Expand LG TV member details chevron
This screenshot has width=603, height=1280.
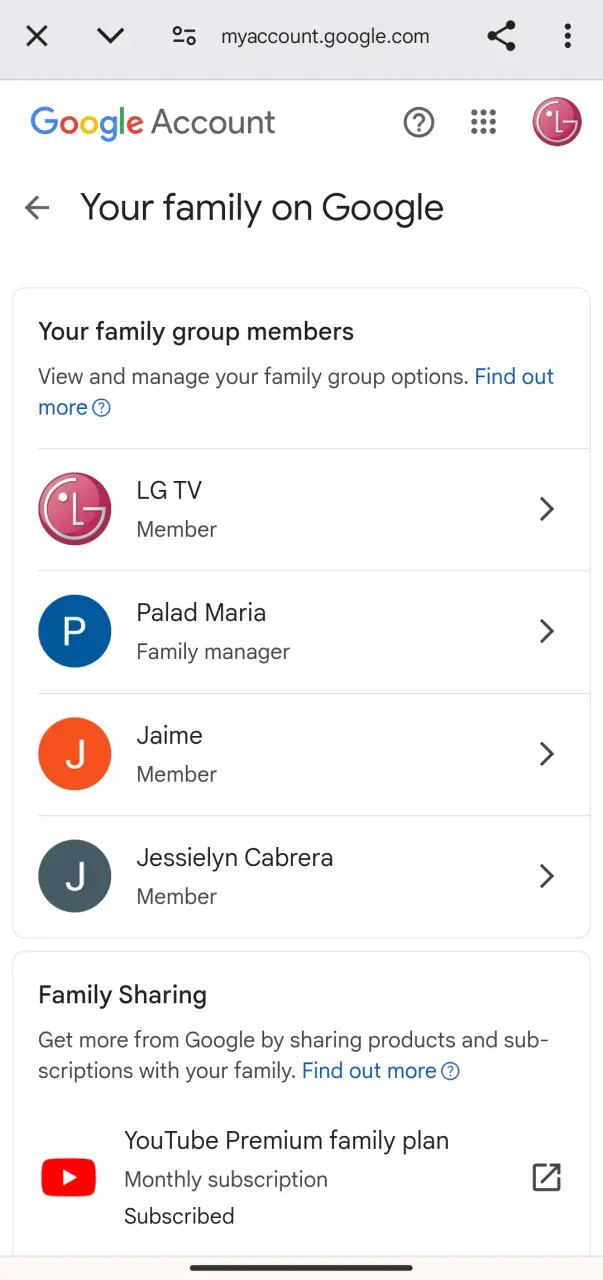(x=547, y=509)
